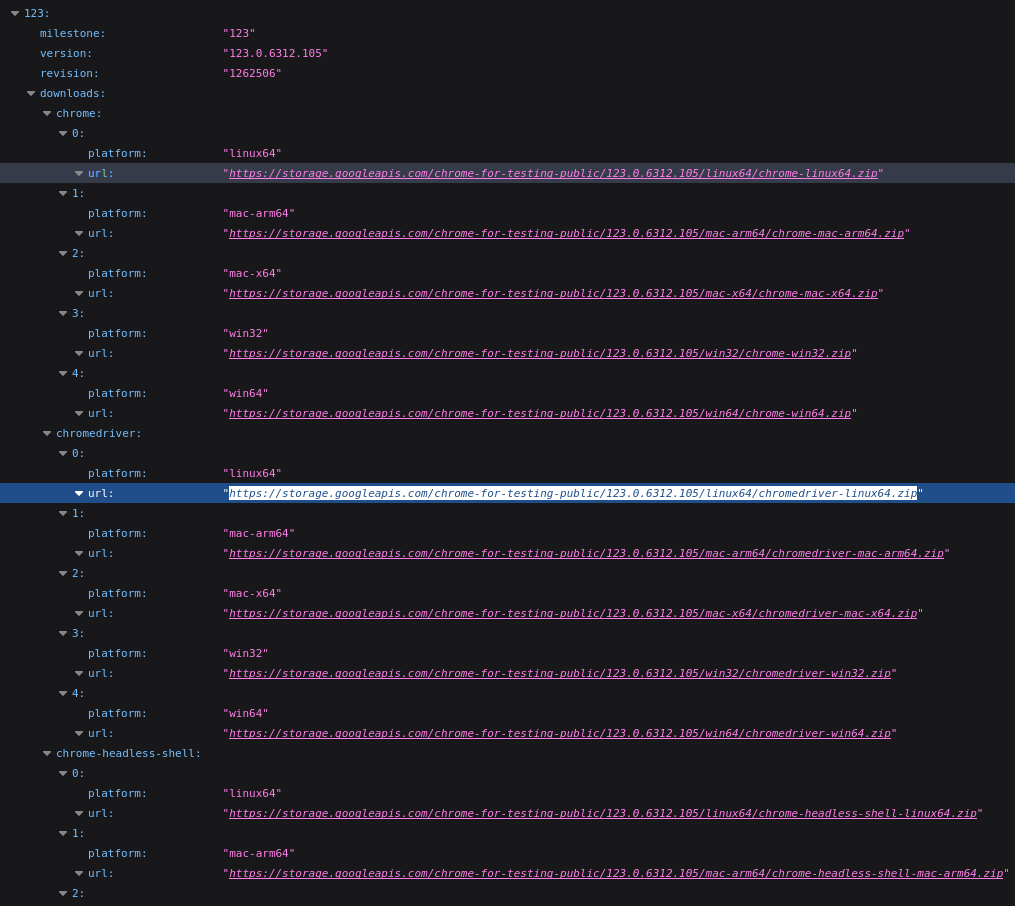
Task: Open the chrome-mac-arm64.zip link
Action: (x=566, y=234)
